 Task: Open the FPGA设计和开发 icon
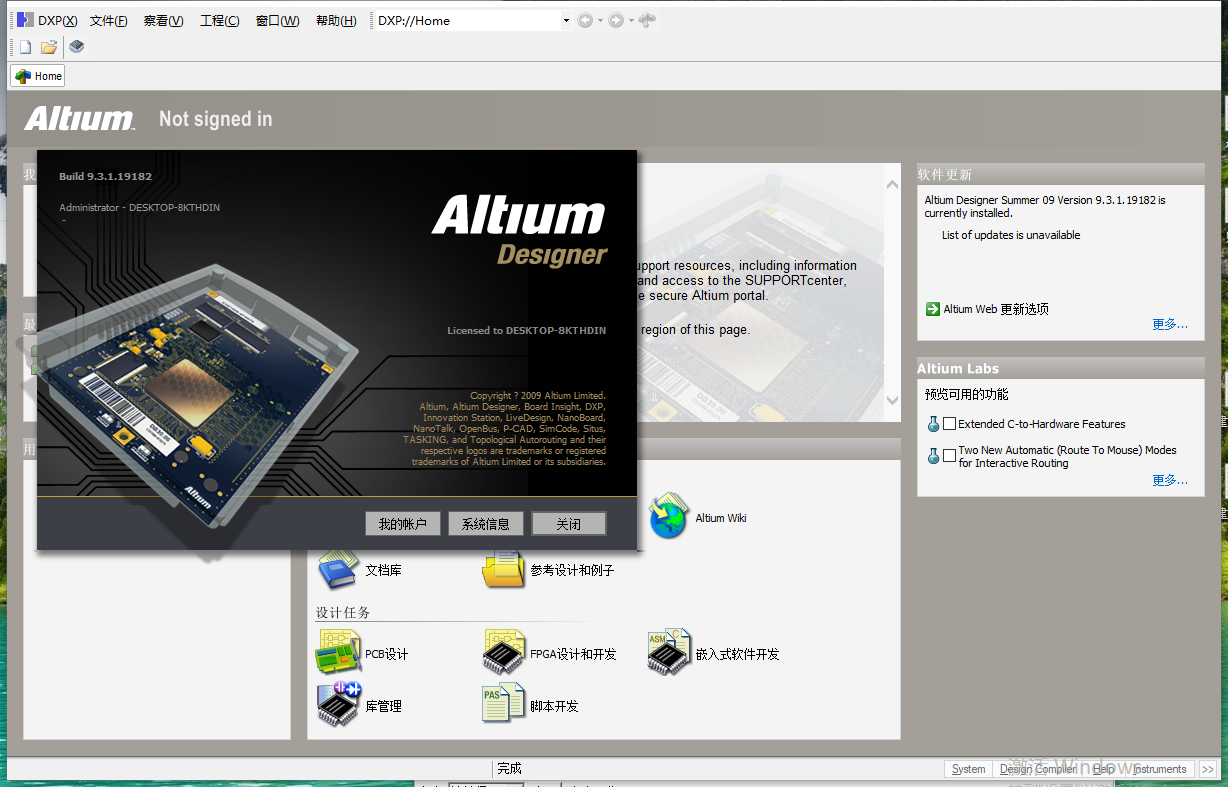pyautogui.click(x=503, y=651)
